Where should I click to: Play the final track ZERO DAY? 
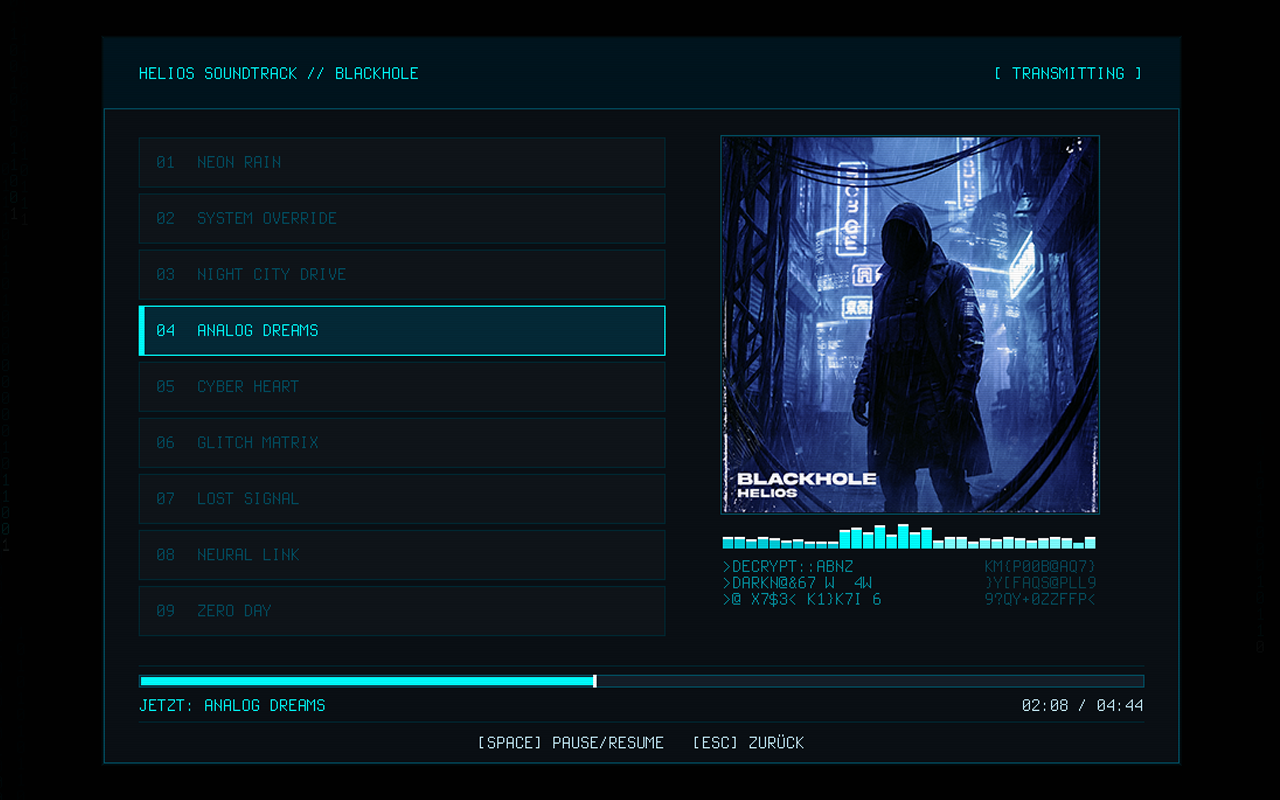[400, 610]
